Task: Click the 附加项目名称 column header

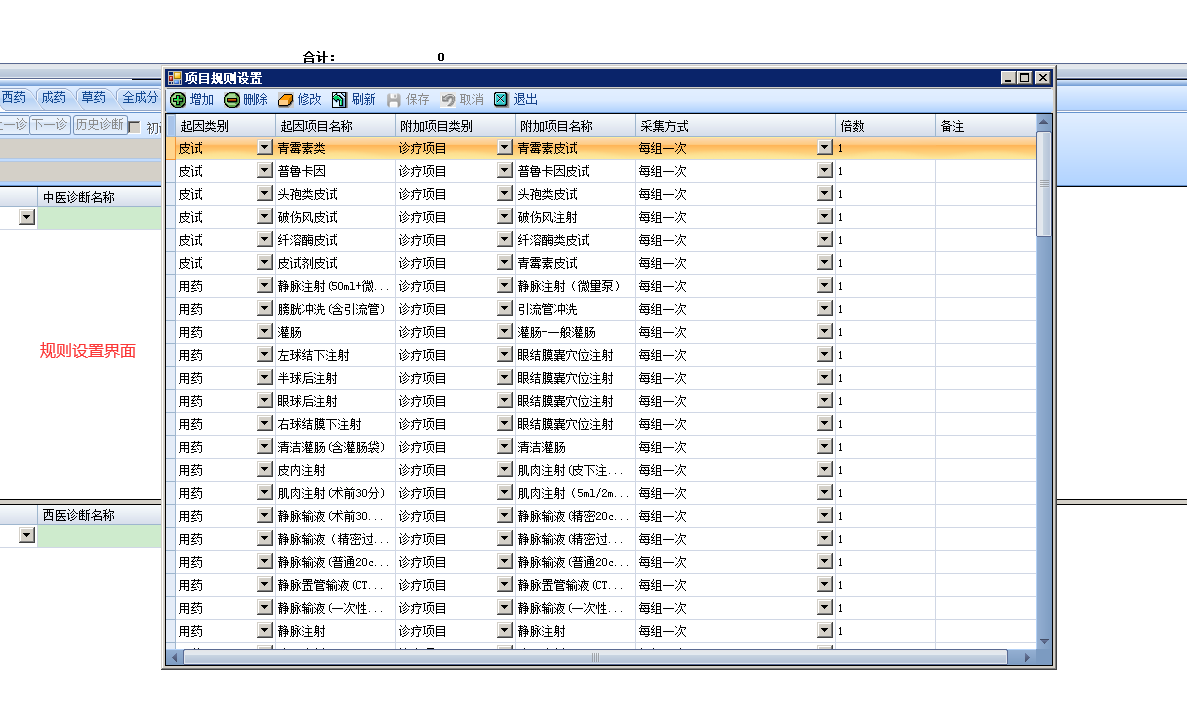Action: point(575,126)
